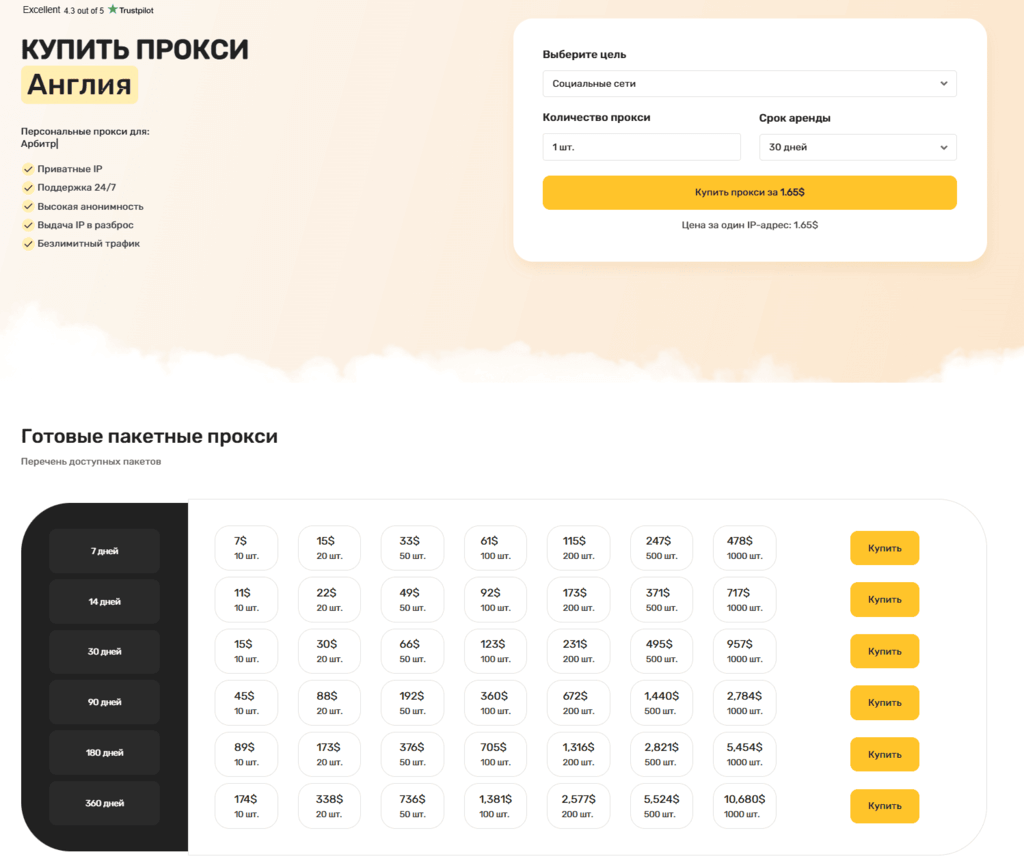
Task: Pick the 705$ 100 шт. package
Action: coord(495,754)
